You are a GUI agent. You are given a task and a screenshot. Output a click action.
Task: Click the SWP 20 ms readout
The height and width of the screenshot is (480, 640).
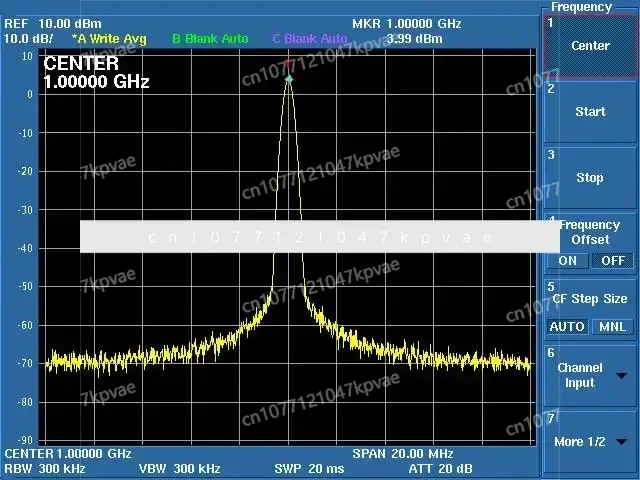309,469
